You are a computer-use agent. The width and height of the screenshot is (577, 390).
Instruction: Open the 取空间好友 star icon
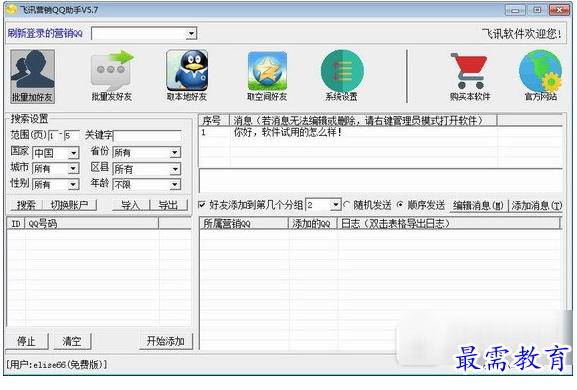[x=267, y=77]
